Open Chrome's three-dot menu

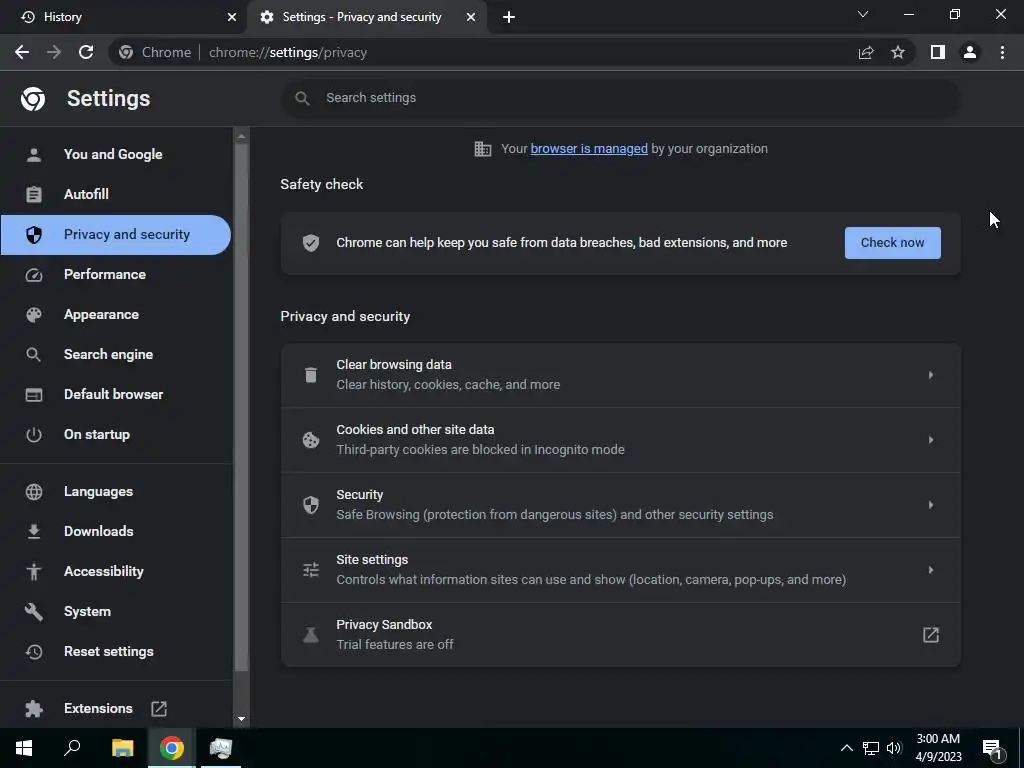(x=1002, y=52)
